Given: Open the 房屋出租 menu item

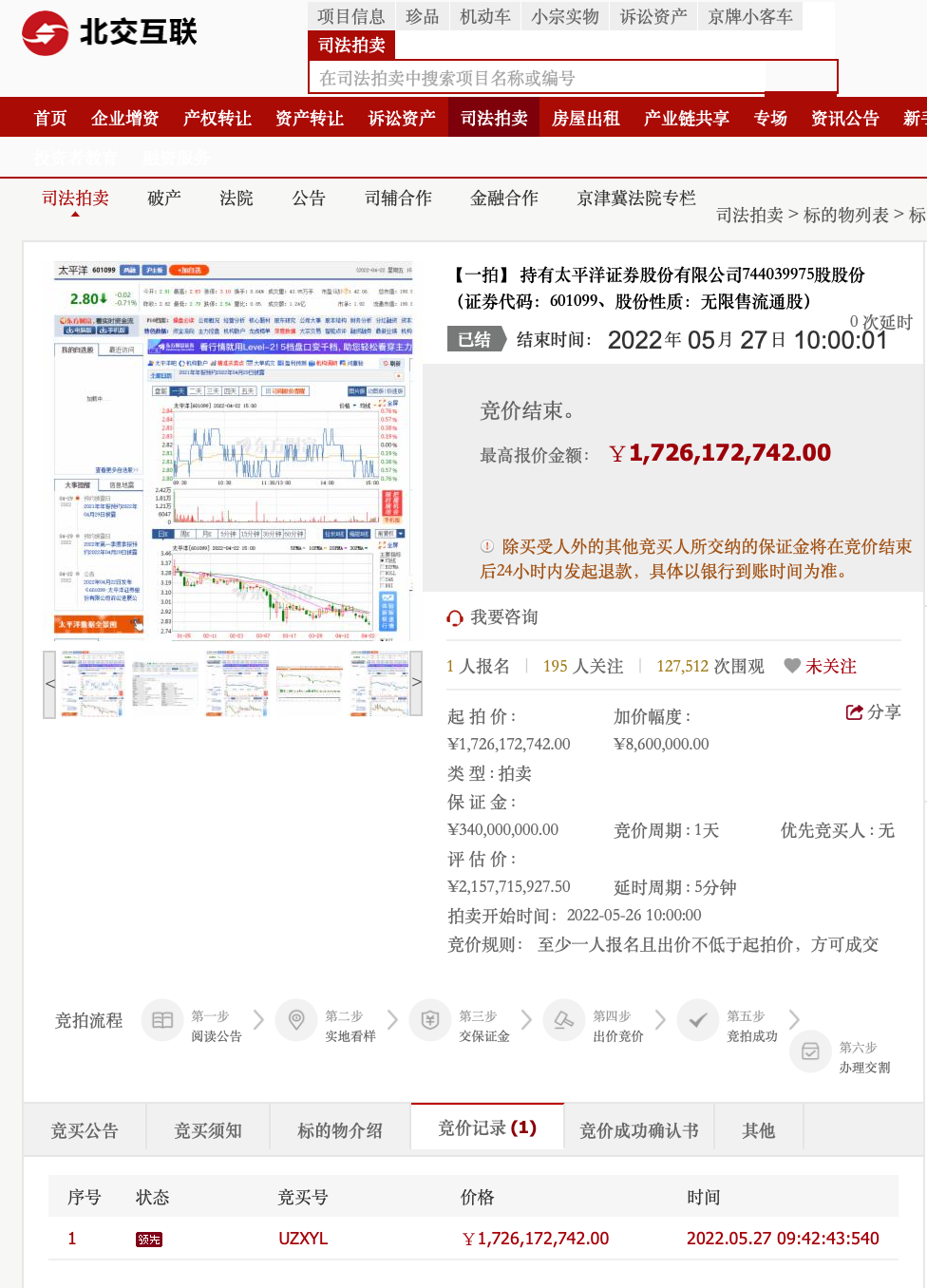Looking at the screenshot, I should (x=585, y=116).
